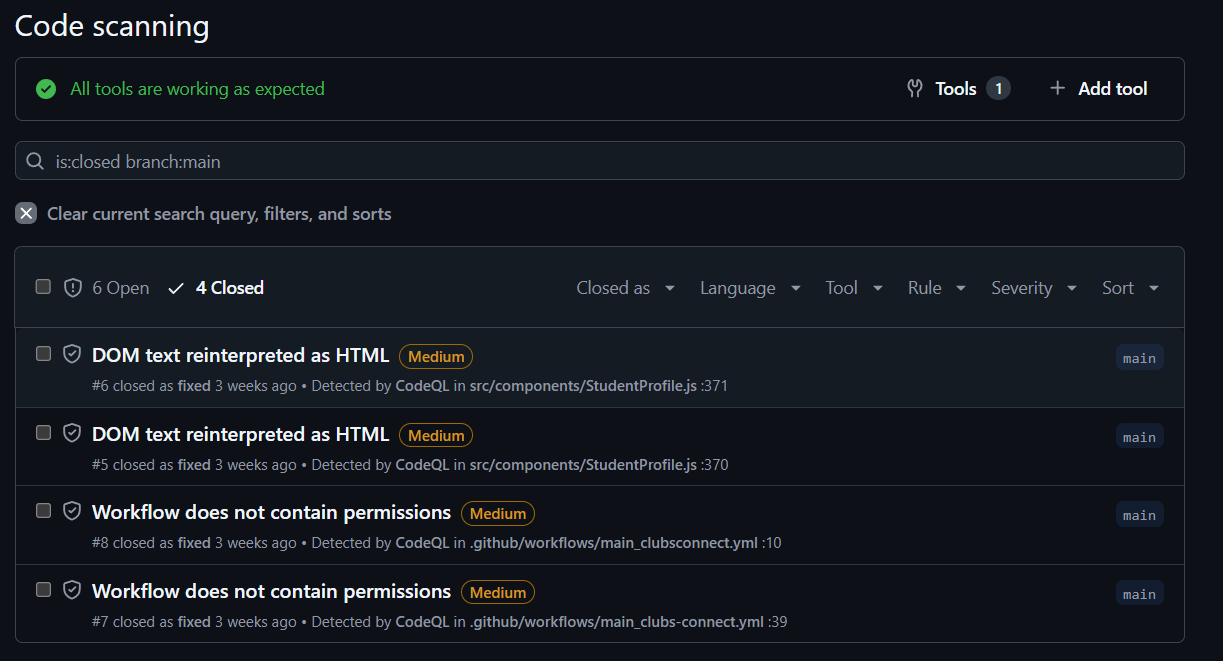Click the shield icon of alert #8
The height and width of the screenshot is (661, 1223).
coord(72,511)
